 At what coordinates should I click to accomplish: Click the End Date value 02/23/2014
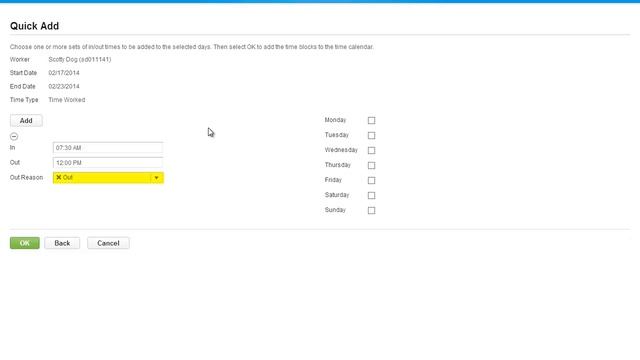64,87
